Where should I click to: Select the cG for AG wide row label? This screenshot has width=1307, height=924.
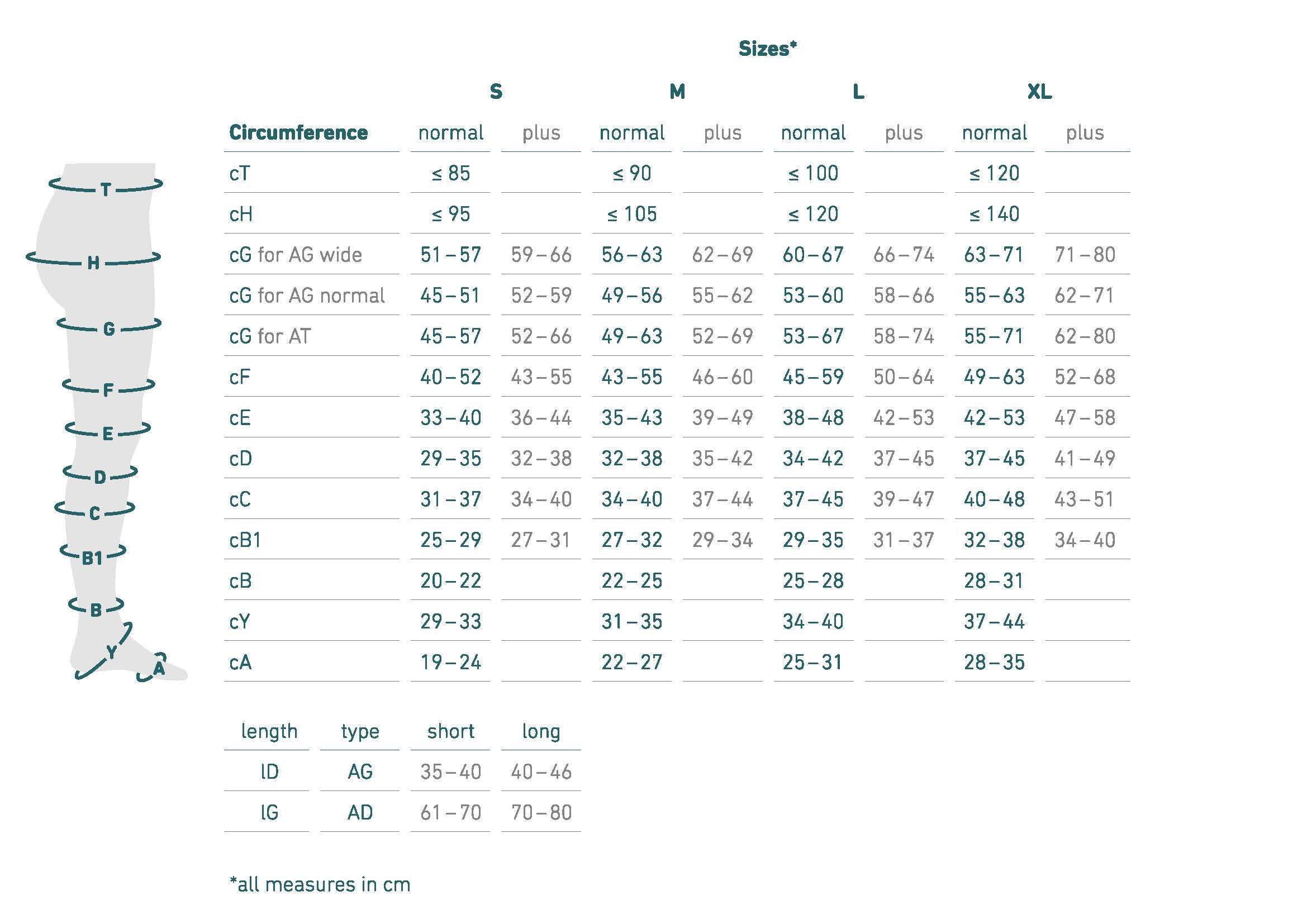(x=296, y=254)
